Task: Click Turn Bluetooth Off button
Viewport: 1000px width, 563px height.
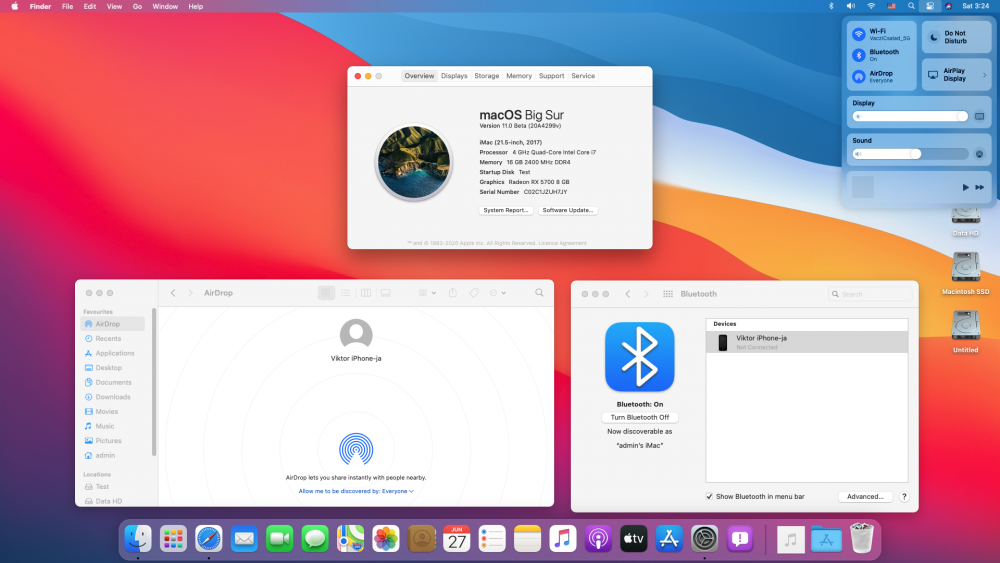Action: coord(640,417)
